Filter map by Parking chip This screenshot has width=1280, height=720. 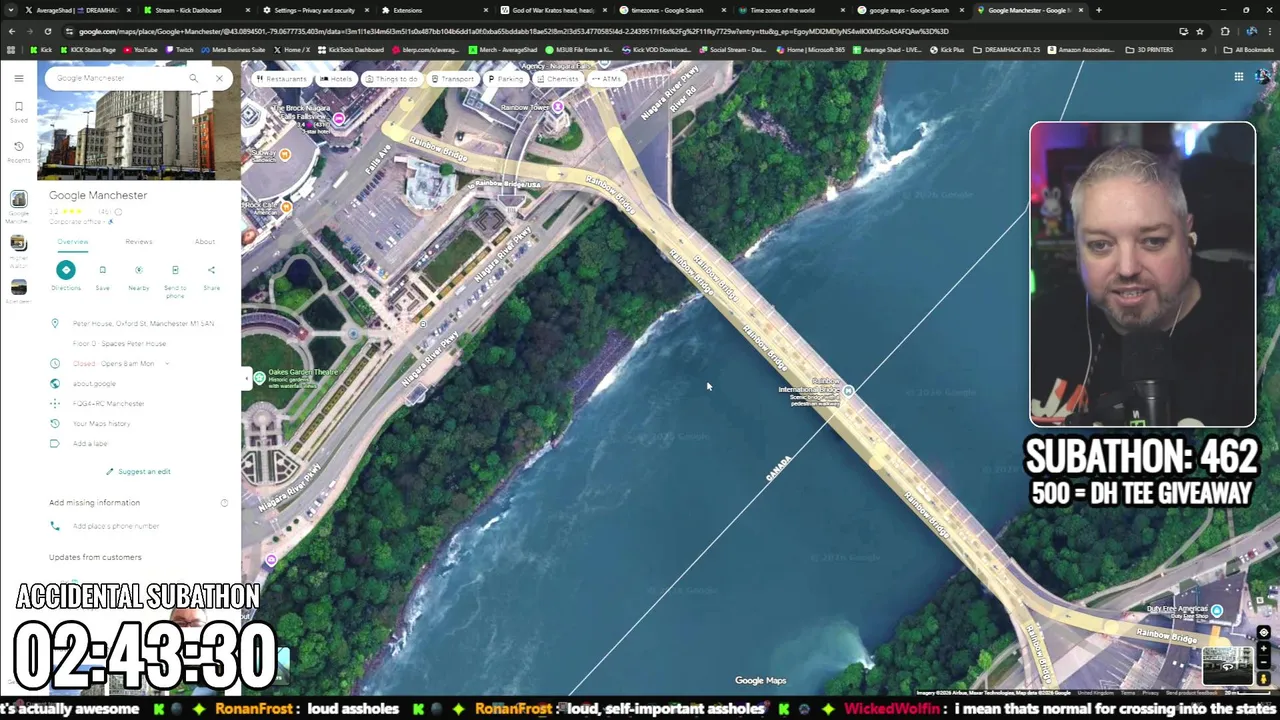(505, 79)
